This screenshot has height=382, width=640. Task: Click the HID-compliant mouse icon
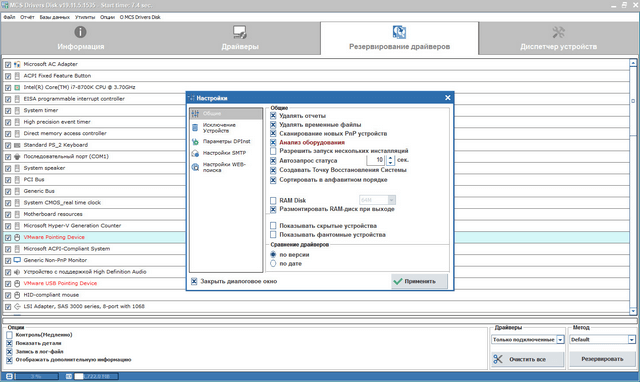point(17,295)
